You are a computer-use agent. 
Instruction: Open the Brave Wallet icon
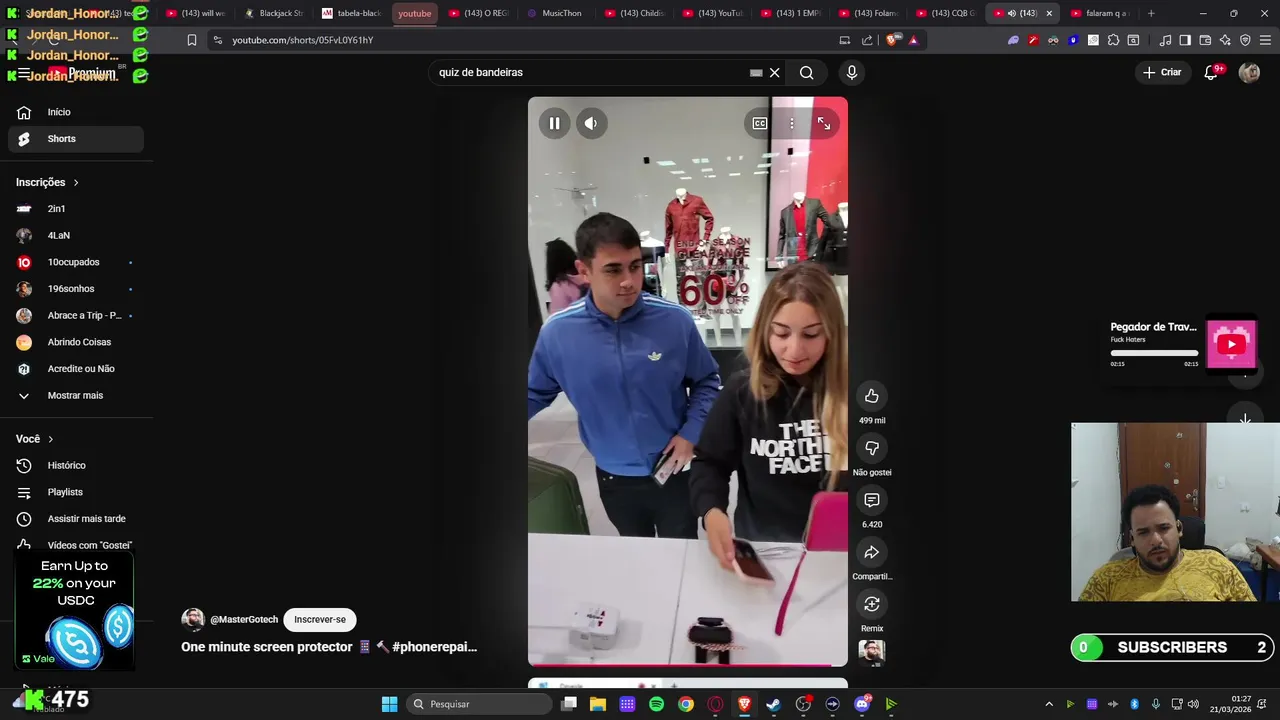click(1205, 40)
